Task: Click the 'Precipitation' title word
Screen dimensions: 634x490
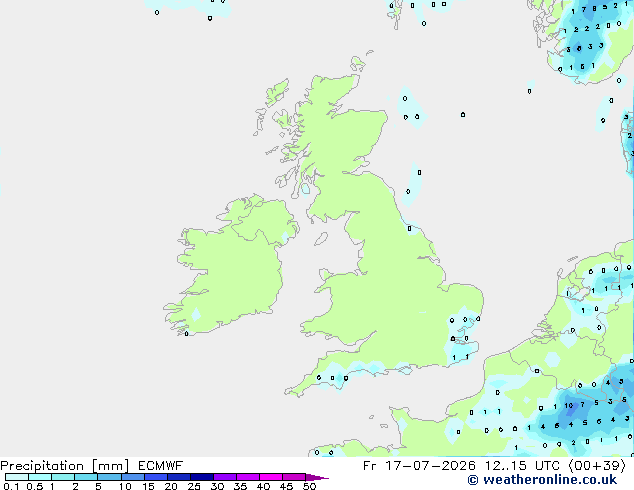Action: (42, 466)
